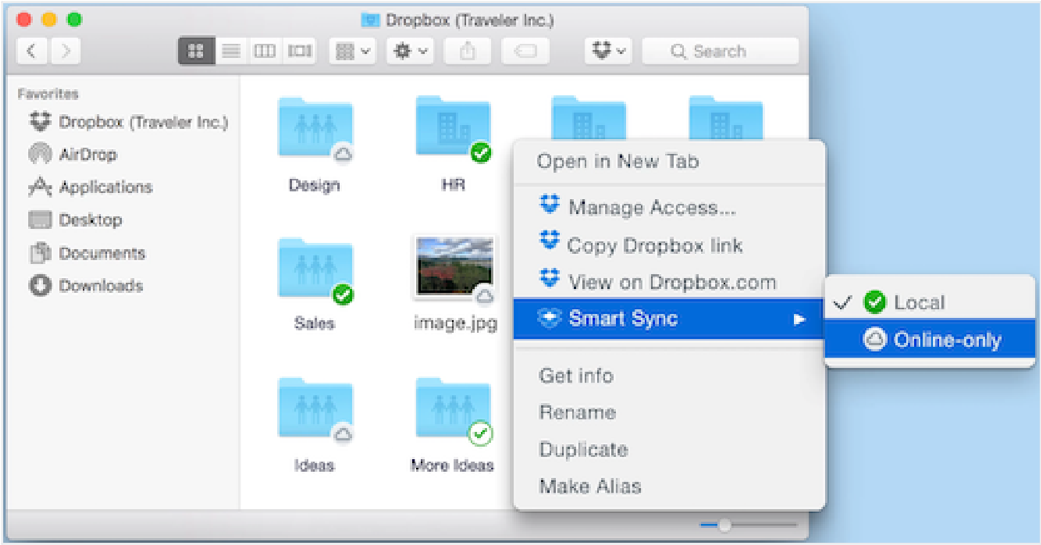This screenshot has height=545, width=1041.
Task: Select Dropbox (Traveler Inc.) in sidebar
Action: point(129,122)
